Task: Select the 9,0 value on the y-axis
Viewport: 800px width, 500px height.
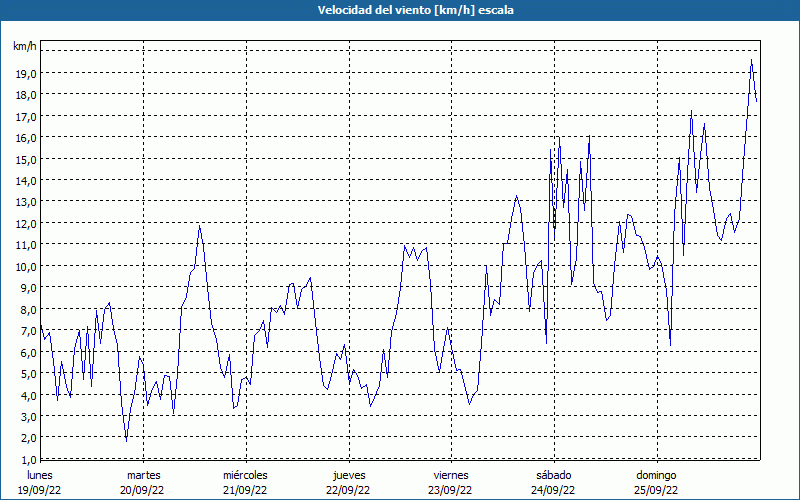Action: (x=28, y=288)
